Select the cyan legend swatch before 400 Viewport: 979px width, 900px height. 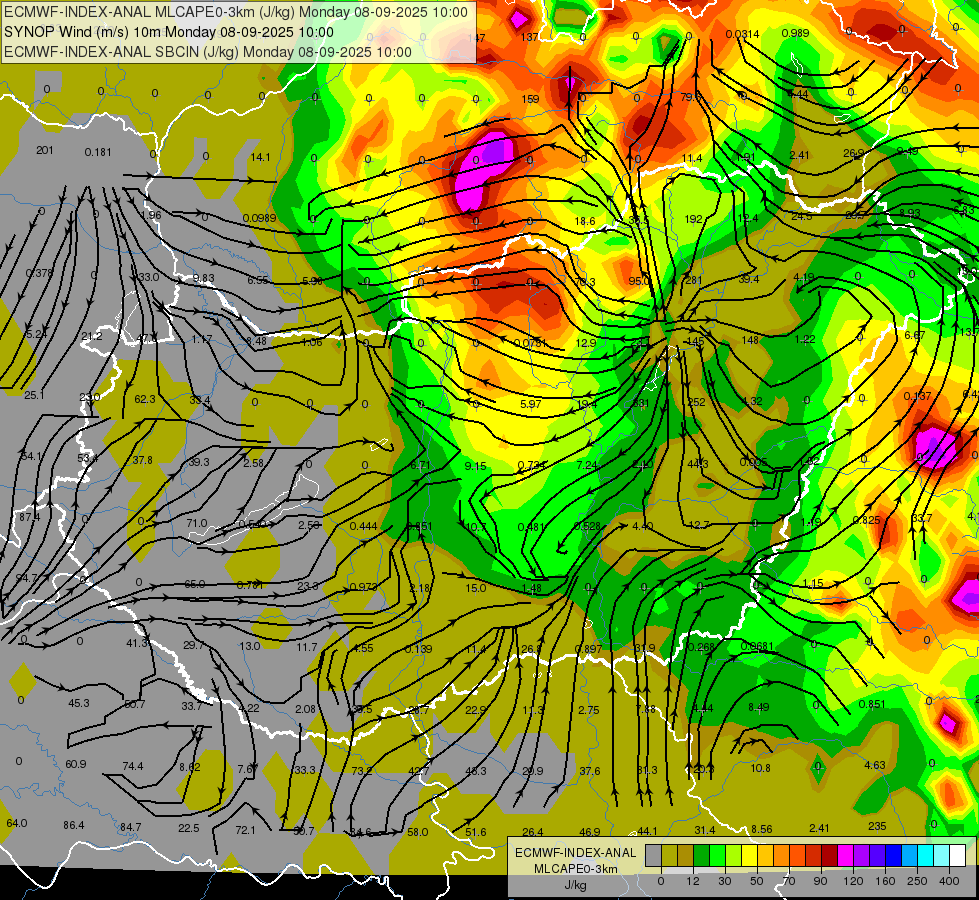(925, 856)
